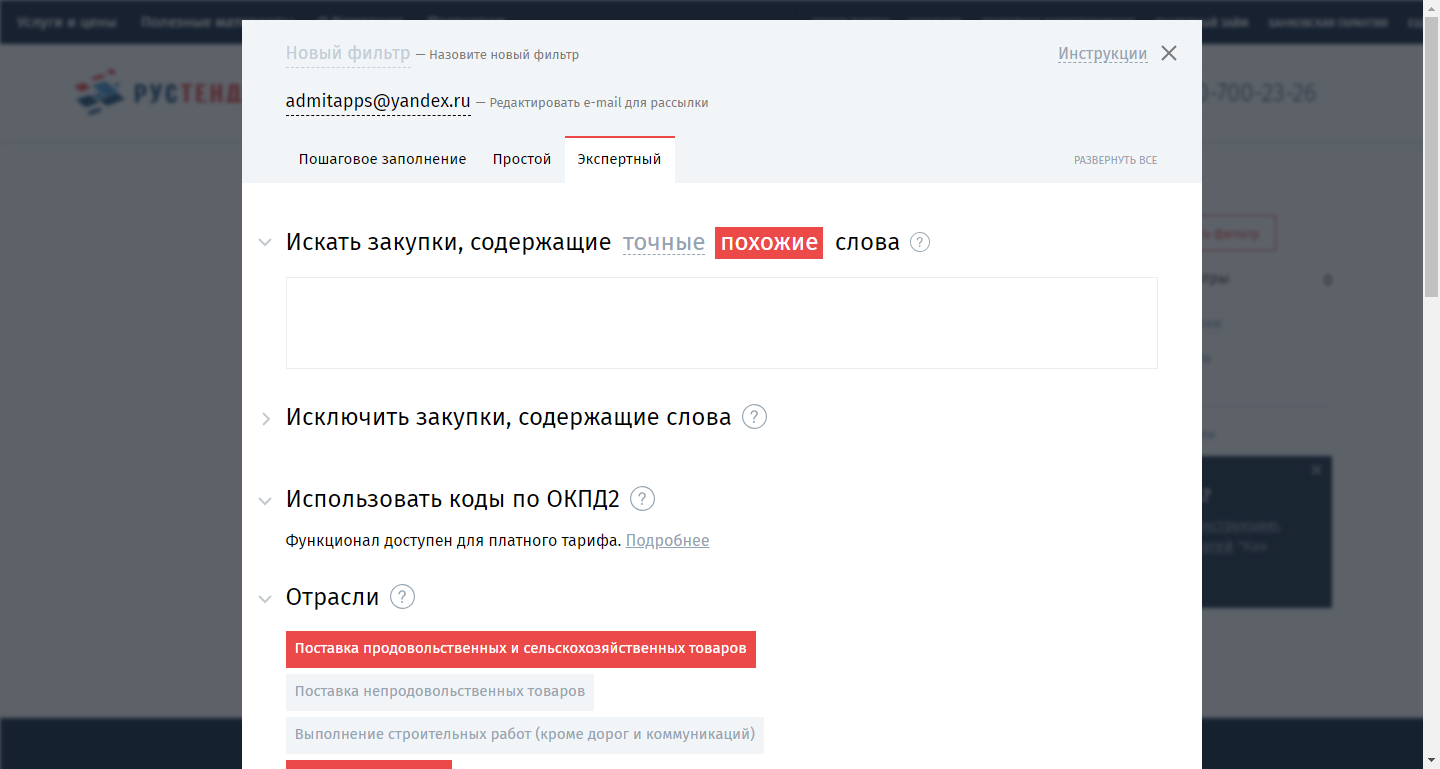Select Поставка непродовольственных товаров industry
Screen dimensions: 1440x769
pos(440,692)
